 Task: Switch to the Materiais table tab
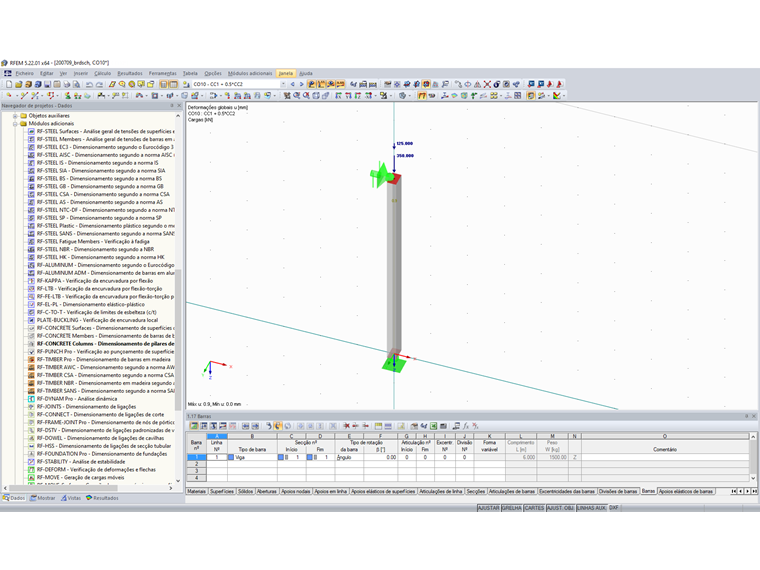pos(197,491)
